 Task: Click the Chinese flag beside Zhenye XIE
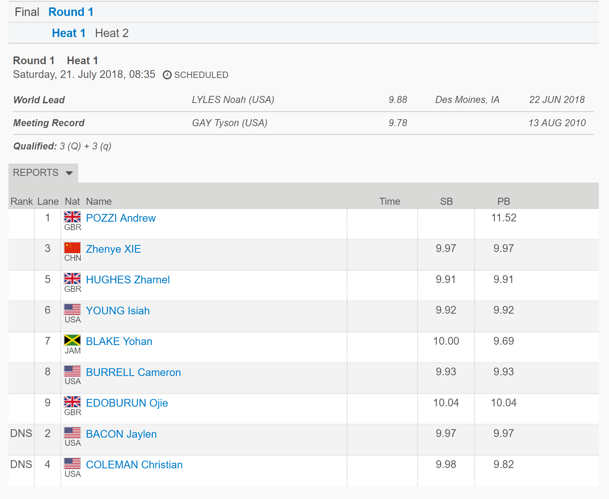tap(72, 248)
